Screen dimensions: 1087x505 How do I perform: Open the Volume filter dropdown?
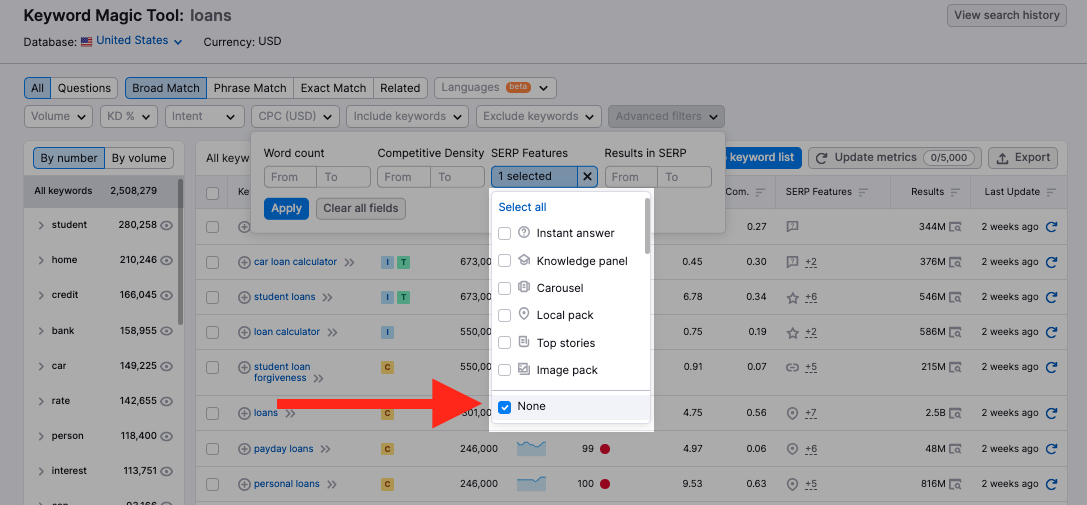(58, 116)
